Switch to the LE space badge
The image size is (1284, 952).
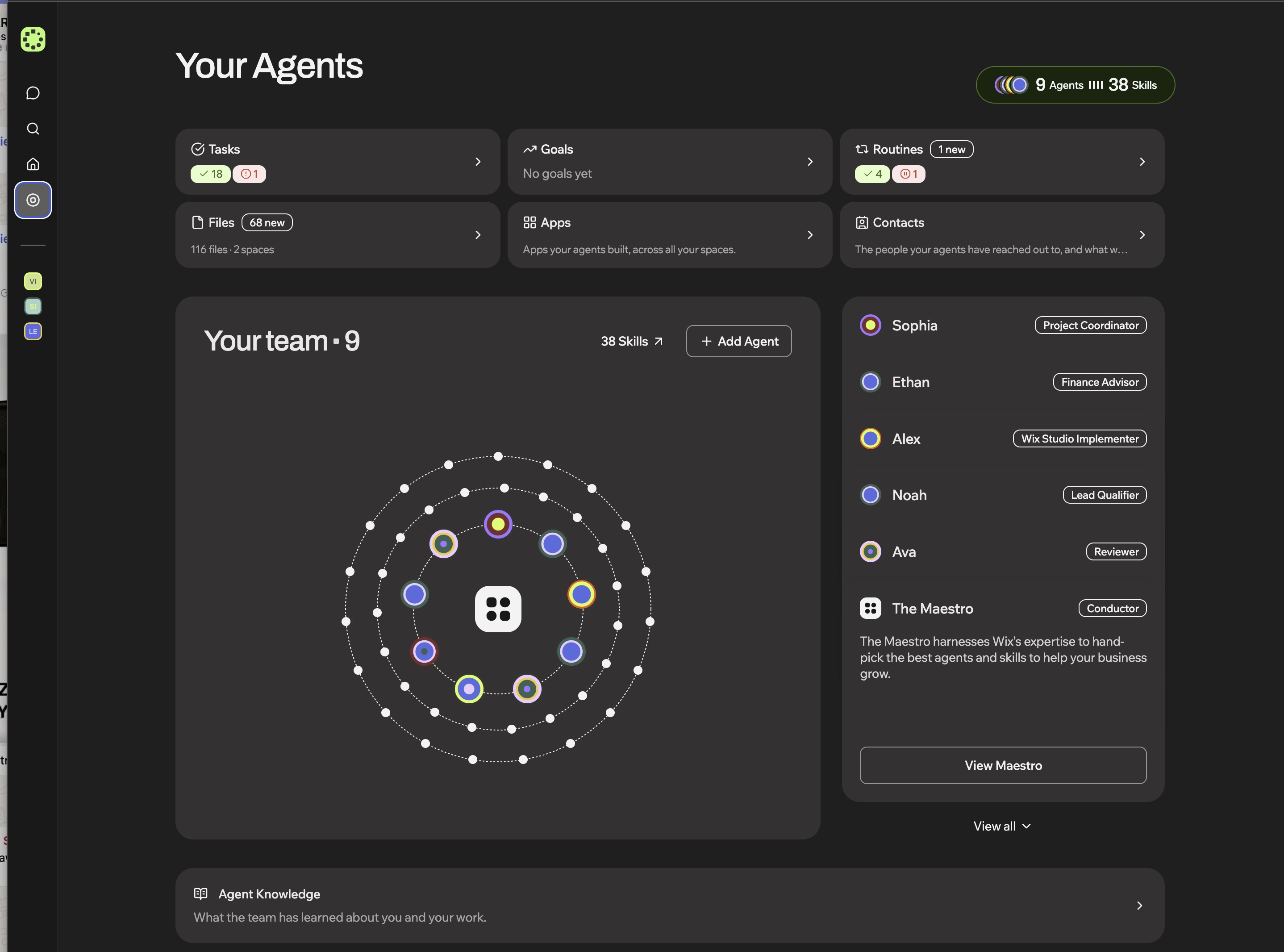pos(33,331)
